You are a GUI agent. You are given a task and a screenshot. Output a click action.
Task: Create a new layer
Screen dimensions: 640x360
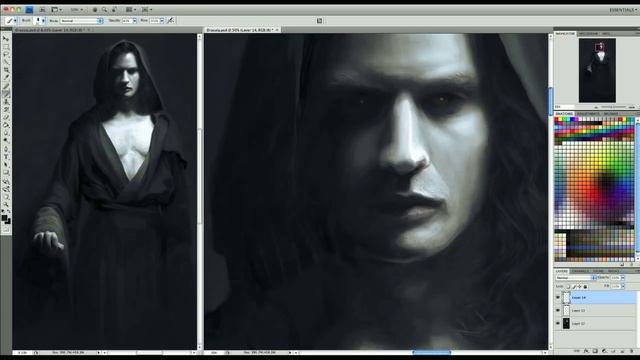[x=622, y=351]
